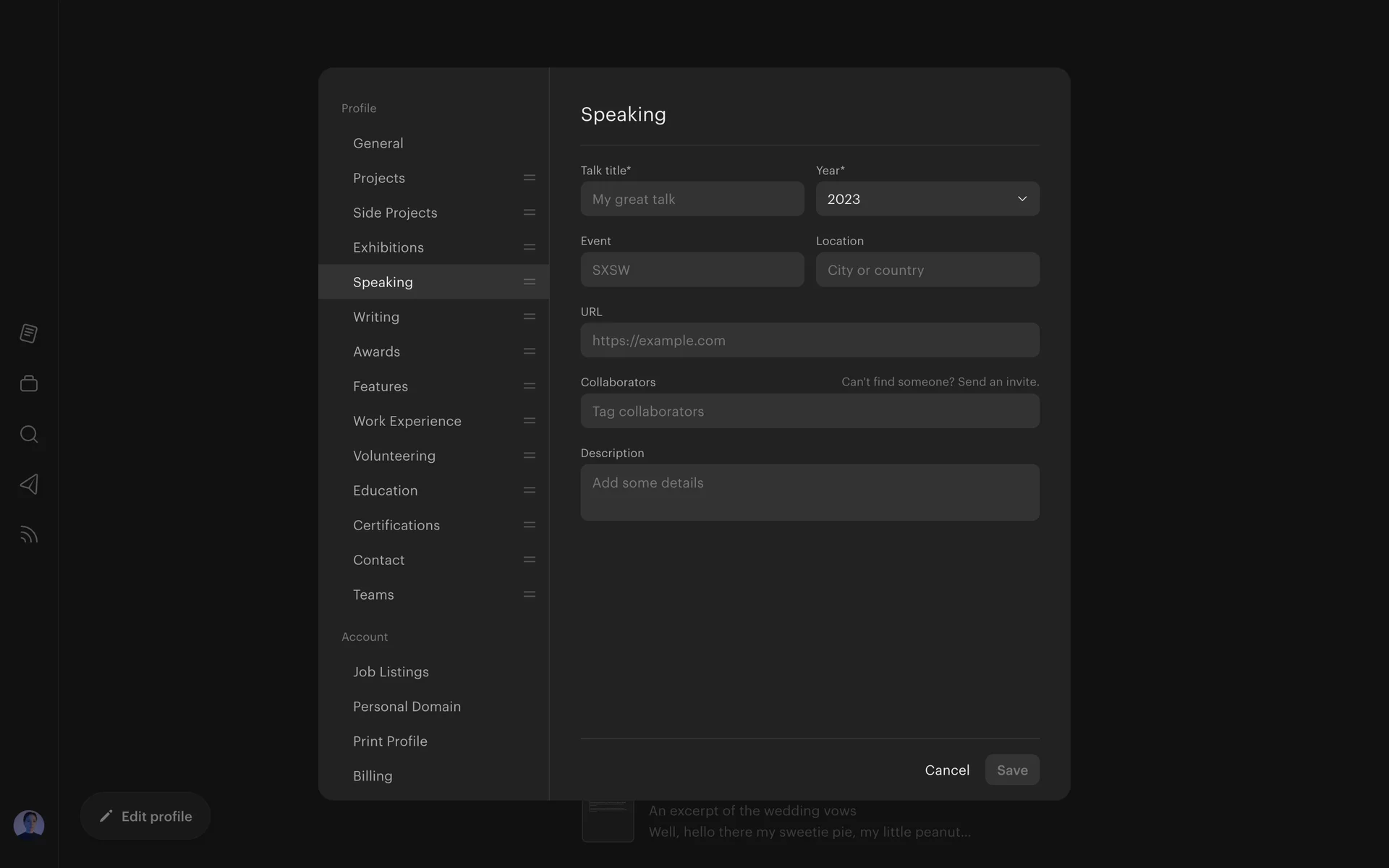Switch to the Exhibitions section

click(x=388, y=247)
